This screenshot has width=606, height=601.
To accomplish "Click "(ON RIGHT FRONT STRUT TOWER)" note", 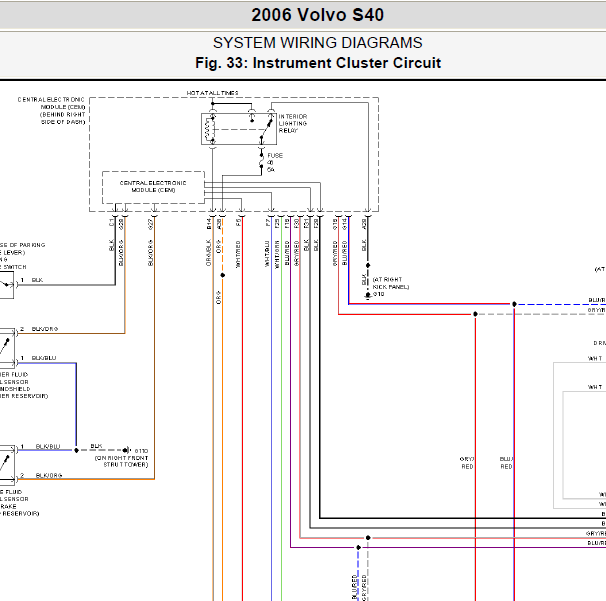I will point(121,461).
